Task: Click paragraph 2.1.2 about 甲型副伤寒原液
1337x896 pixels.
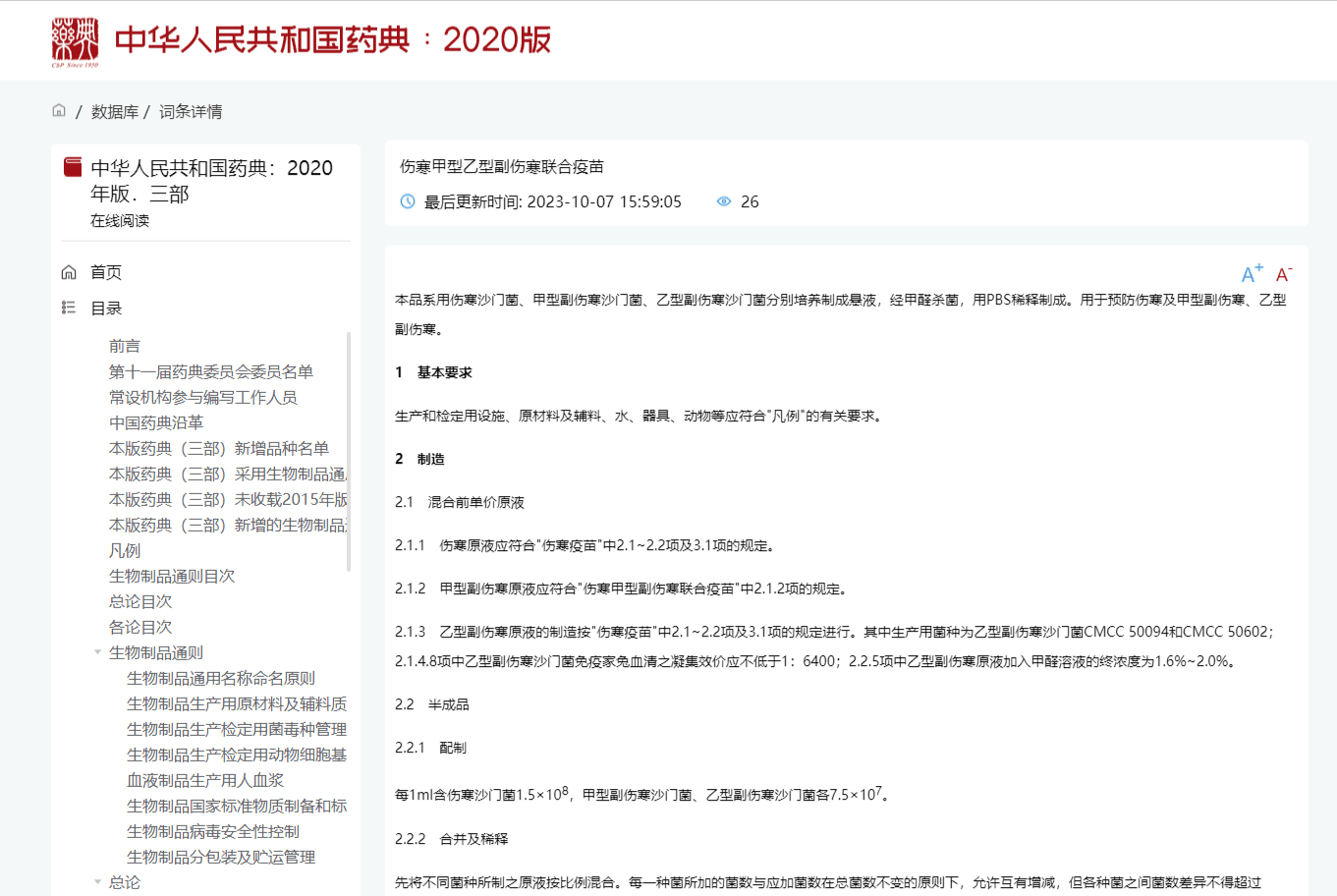Action: pyautogui.click(x=621, y=588)
